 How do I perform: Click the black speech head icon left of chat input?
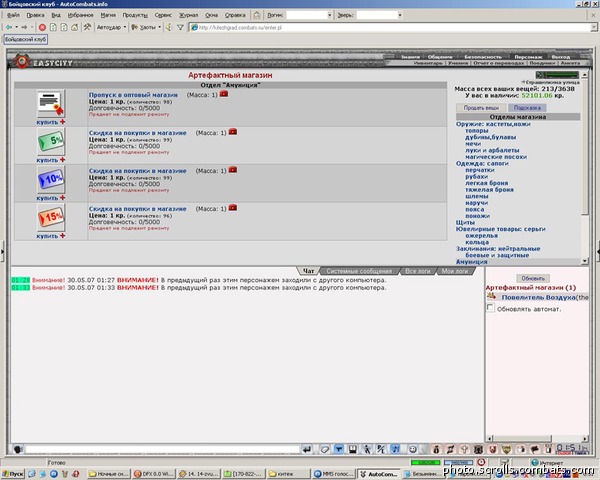click(x=18, y=449)
